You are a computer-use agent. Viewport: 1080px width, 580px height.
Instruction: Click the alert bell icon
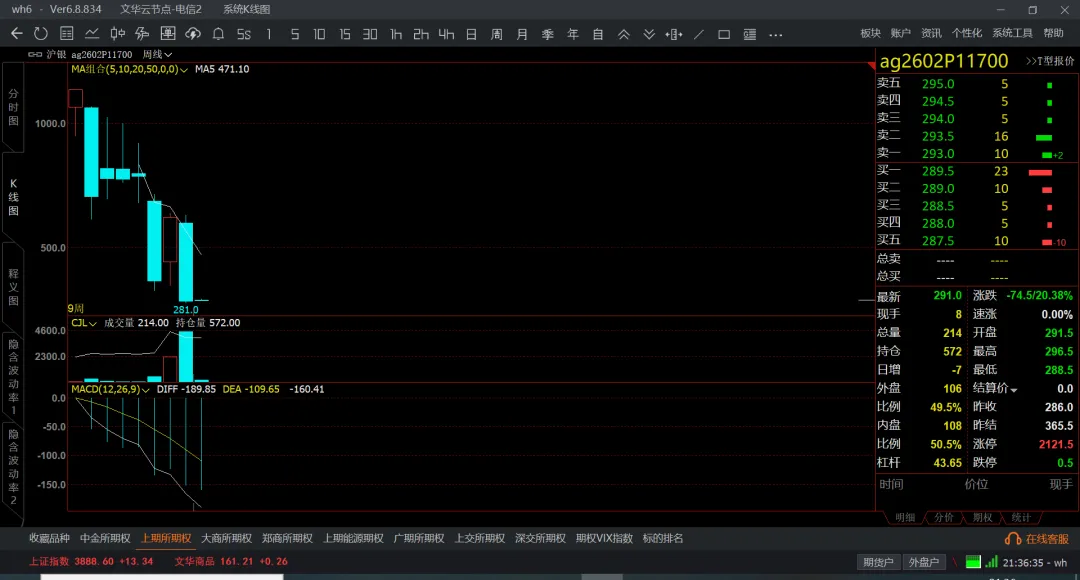click(218, 34)
